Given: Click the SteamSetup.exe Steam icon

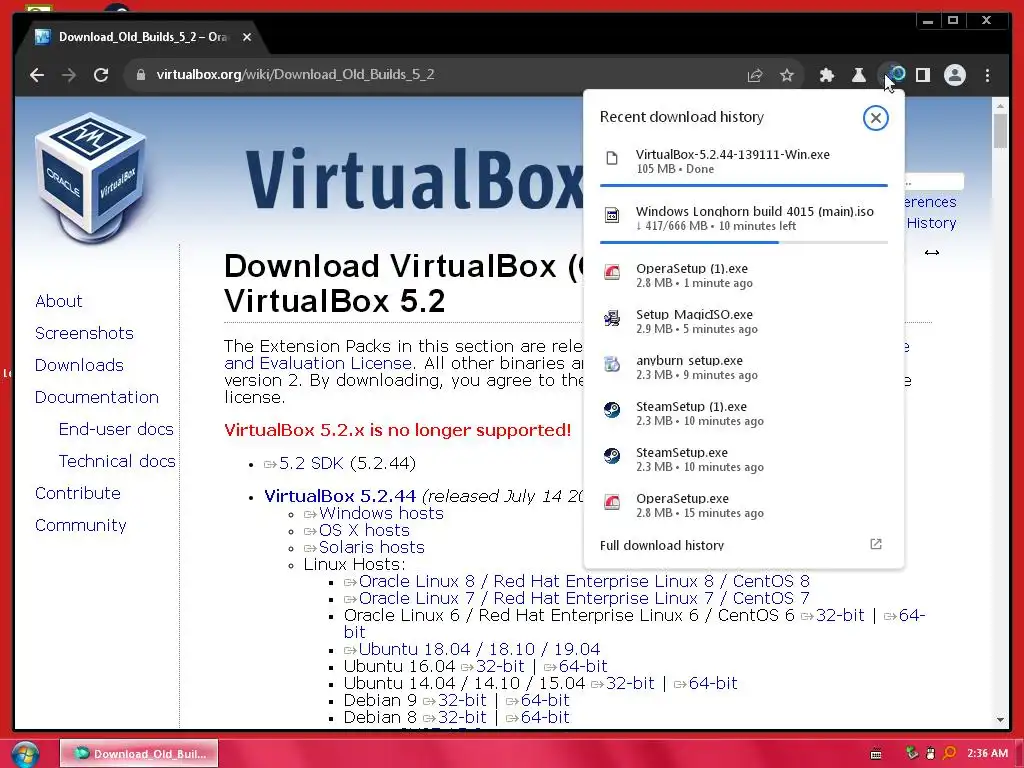Looking at the screenshot, I should click(612, 456).
